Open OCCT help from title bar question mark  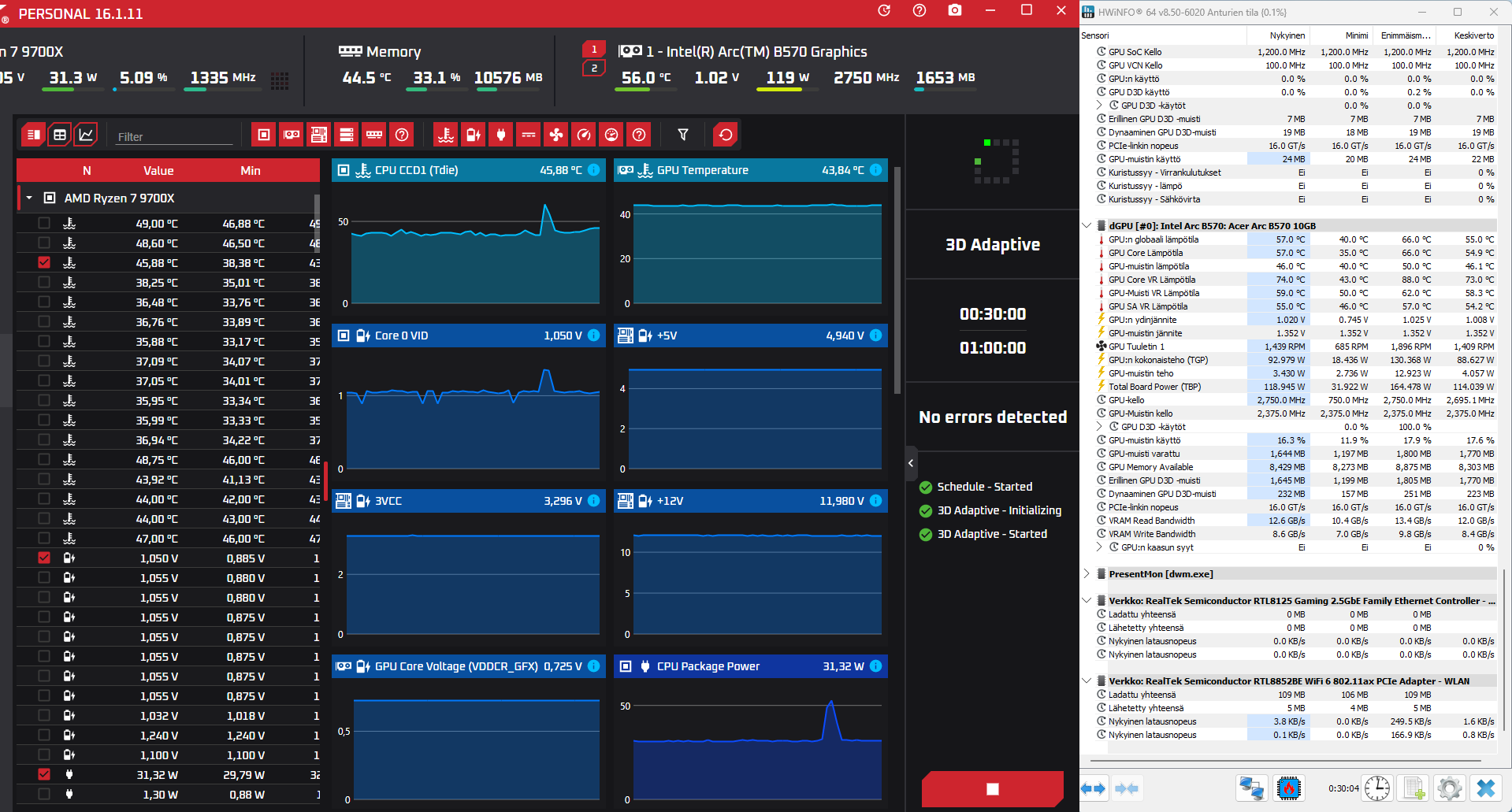[x=919, y=10]
